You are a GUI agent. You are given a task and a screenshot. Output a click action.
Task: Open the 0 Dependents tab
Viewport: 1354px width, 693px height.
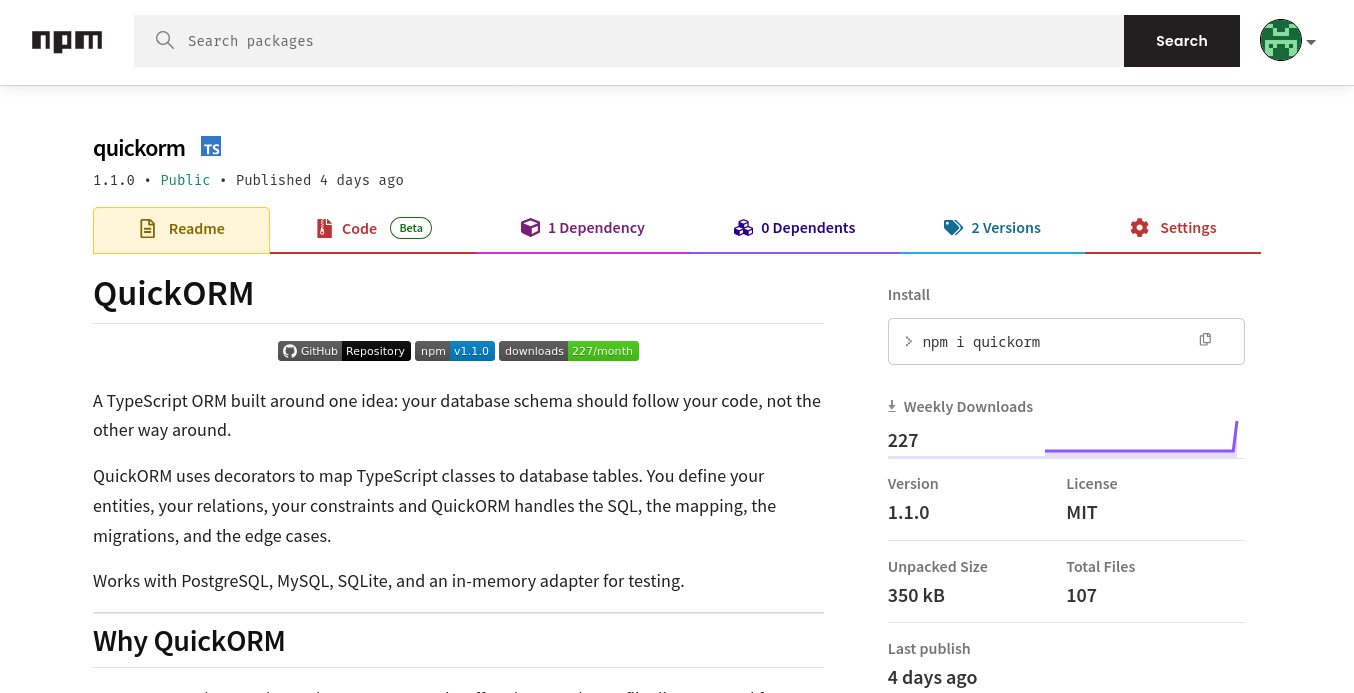[794, 229]
